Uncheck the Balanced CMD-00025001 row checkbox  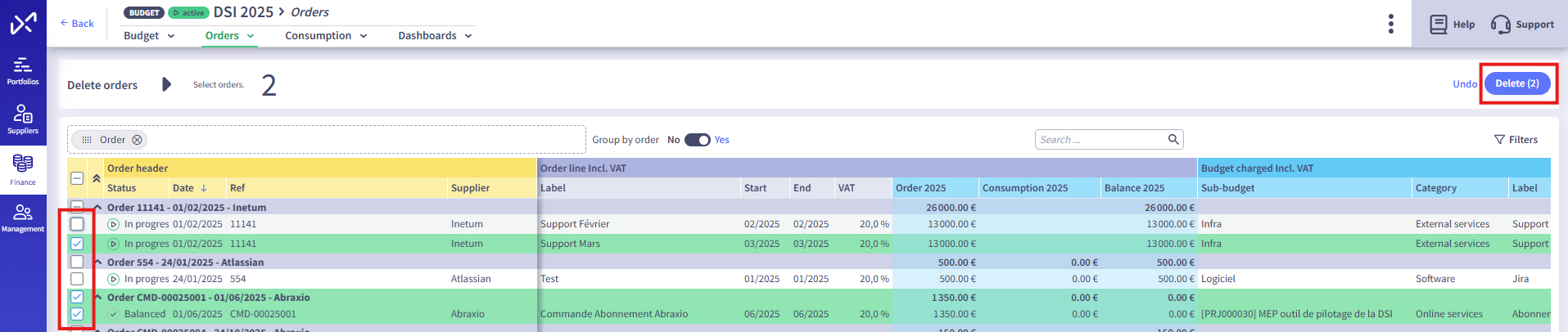(77, 314)
